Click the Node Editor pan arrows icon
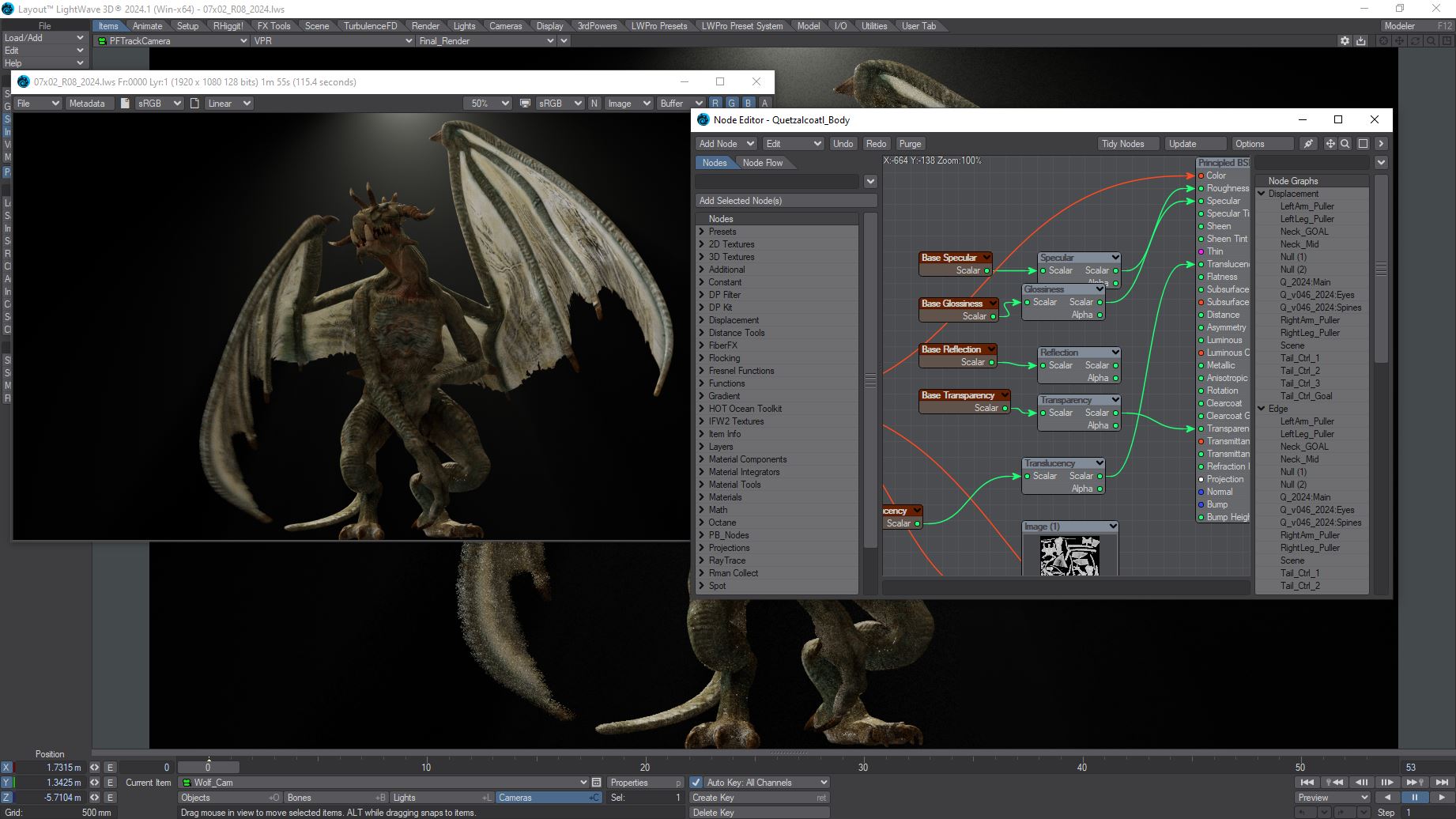 pyautogui.click(x=1330, y=144)
